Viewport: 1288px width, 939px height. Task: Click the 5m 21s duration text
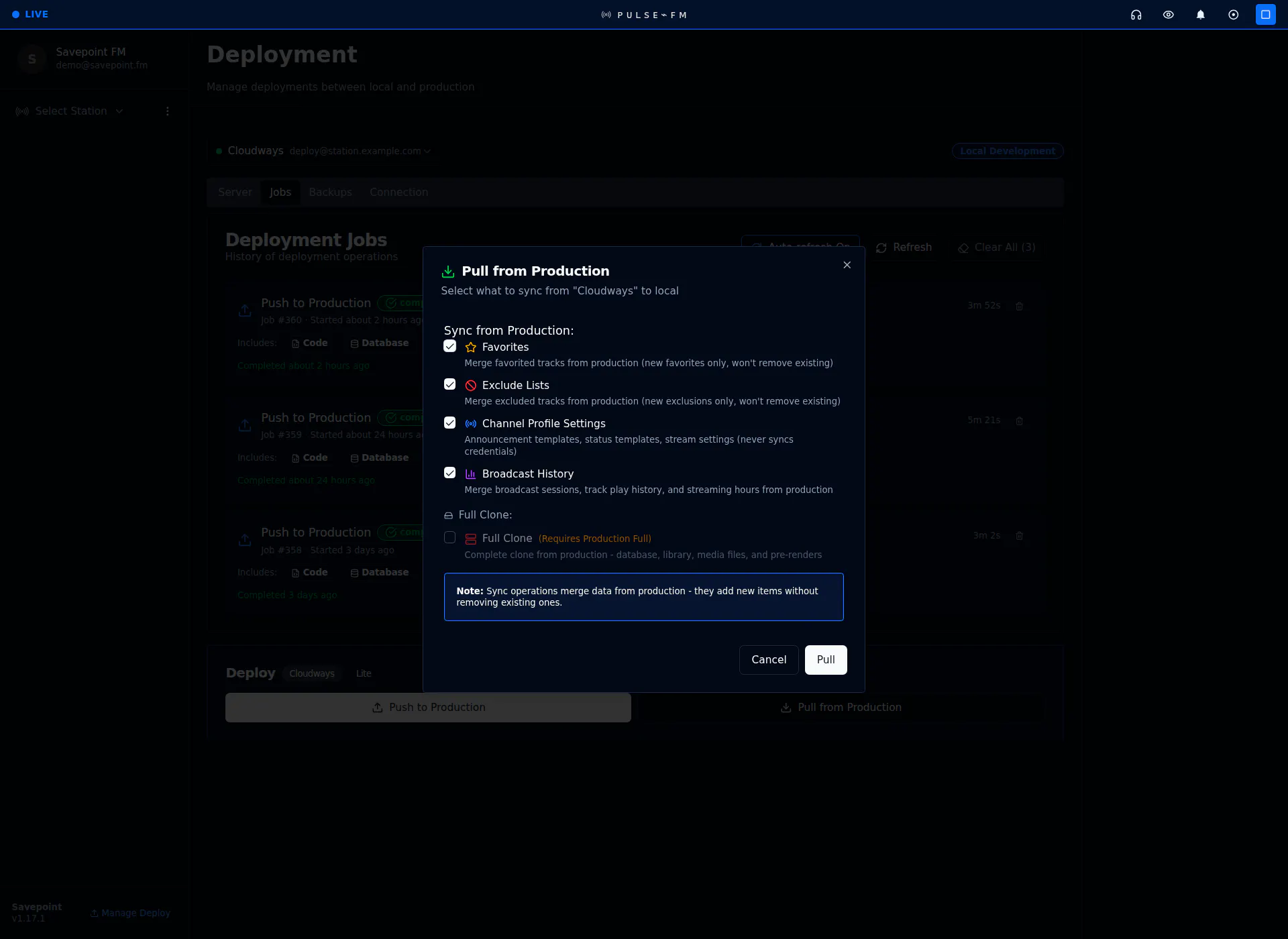coord(983,420)
